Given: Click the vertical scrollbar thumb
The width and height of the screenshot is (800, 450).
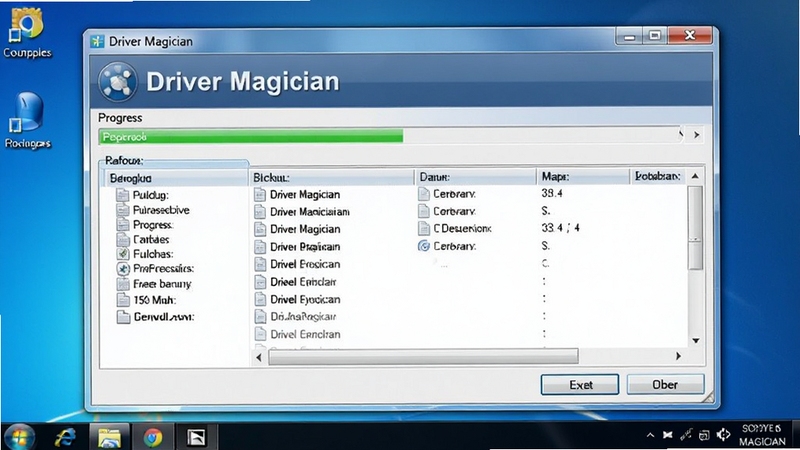Looking at the screenshot, I should 695,228.
